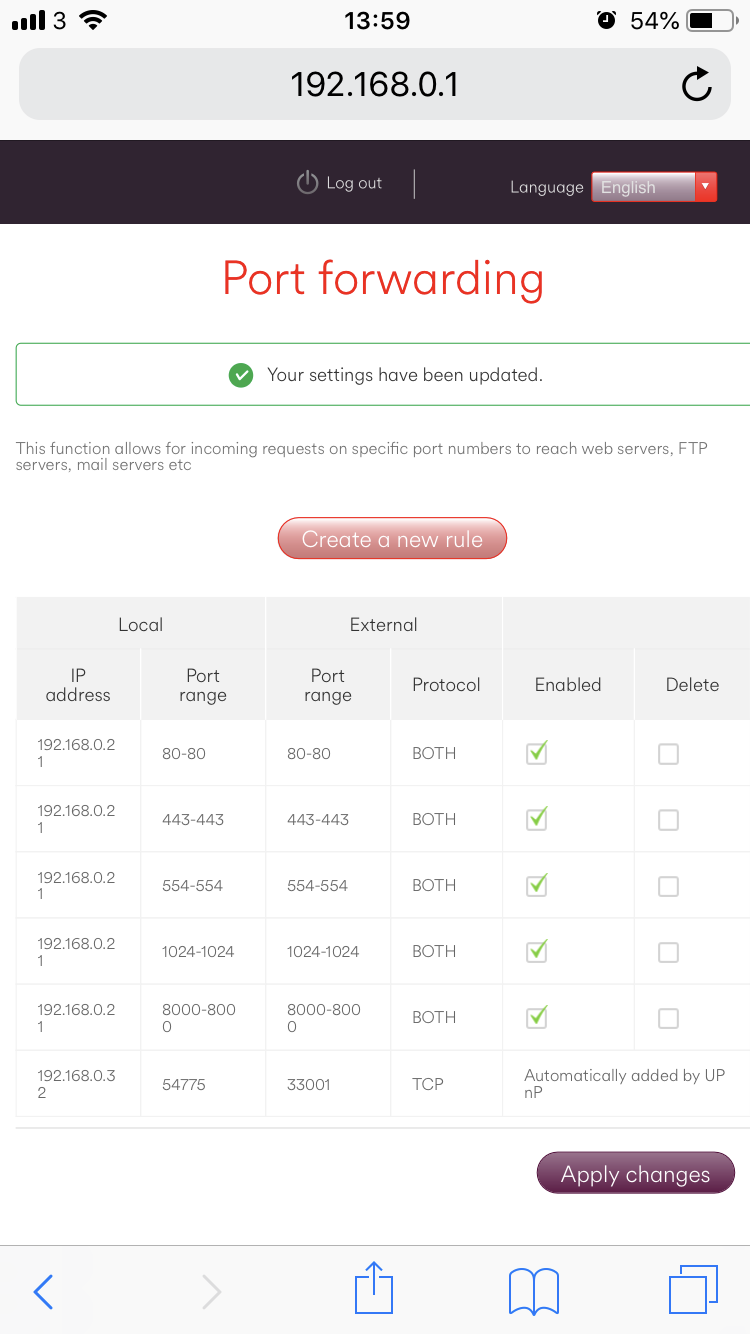Open the Language dropdown showing English
This screenshot has height=1334, width=750.
pyautogui.click(x=643, y=187)
